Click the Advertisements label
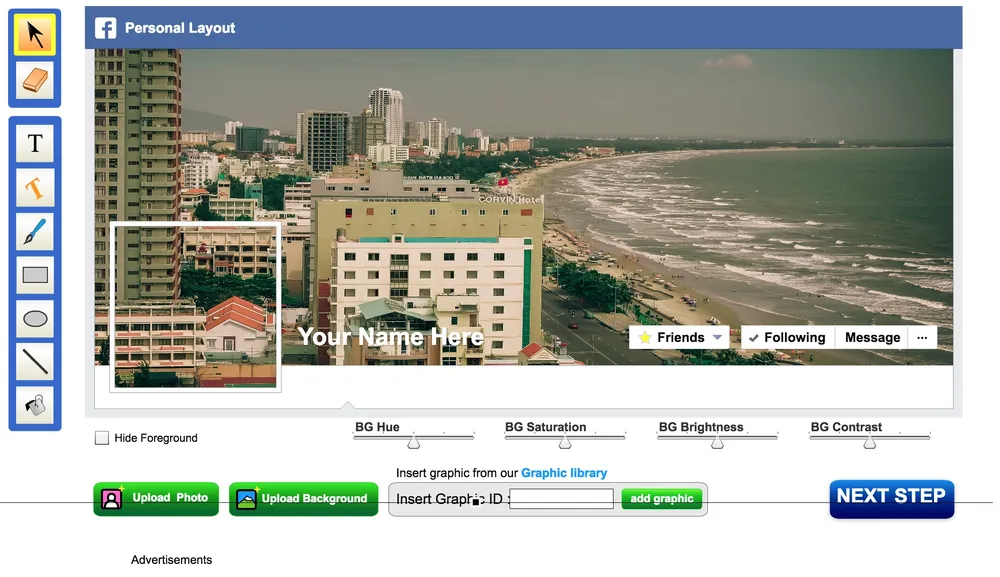 click(x=172, y=560)
